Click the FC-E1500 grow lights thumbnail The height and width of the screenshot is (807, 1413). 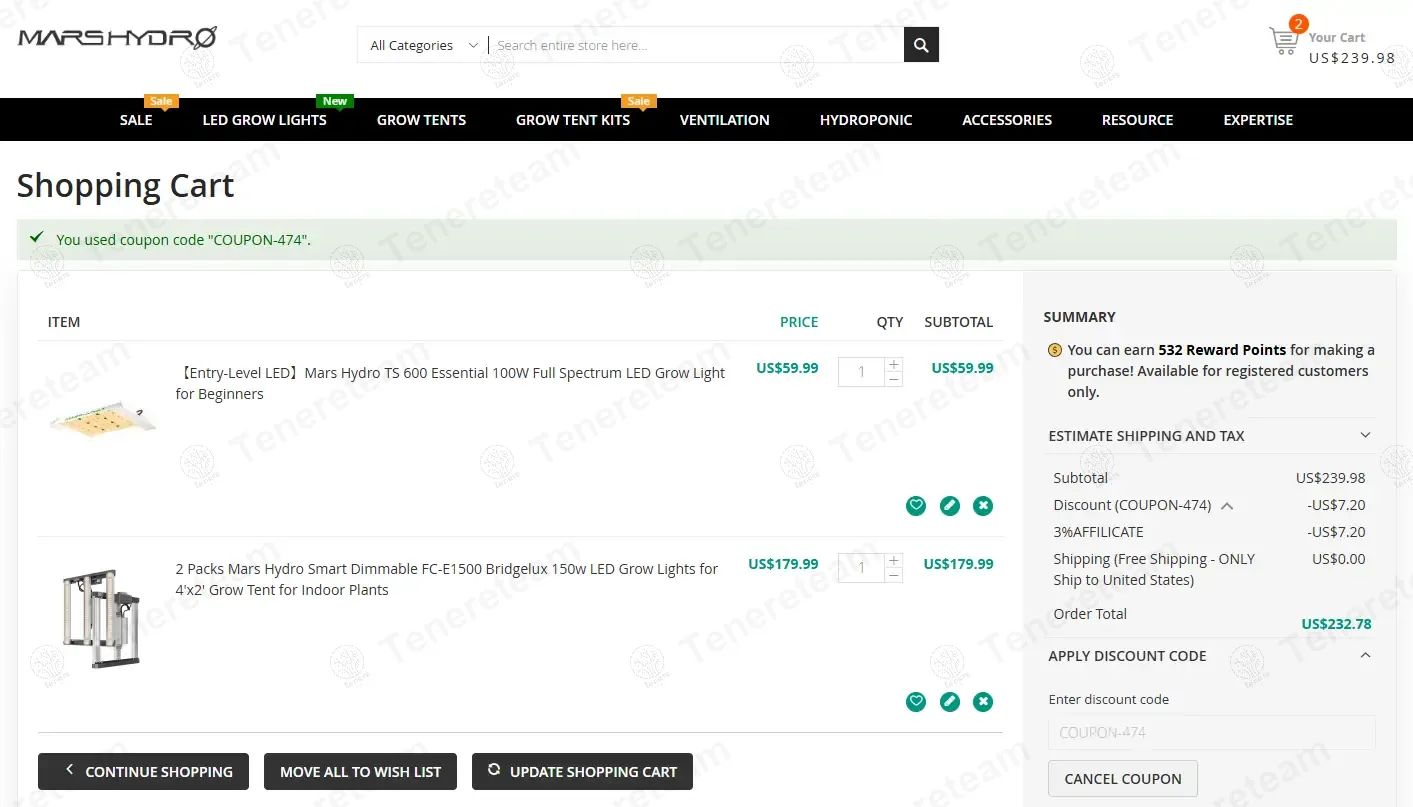tap(103, 619)
